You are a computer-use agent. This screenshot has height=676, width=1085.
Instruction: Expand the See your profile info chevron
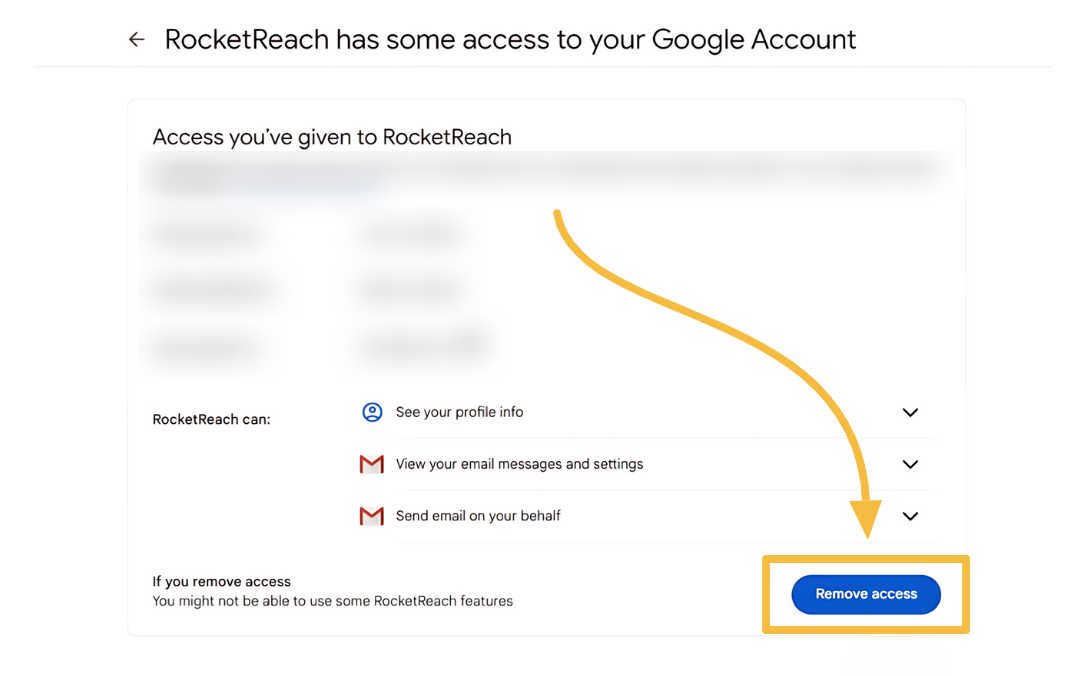(x=910, y=412)
